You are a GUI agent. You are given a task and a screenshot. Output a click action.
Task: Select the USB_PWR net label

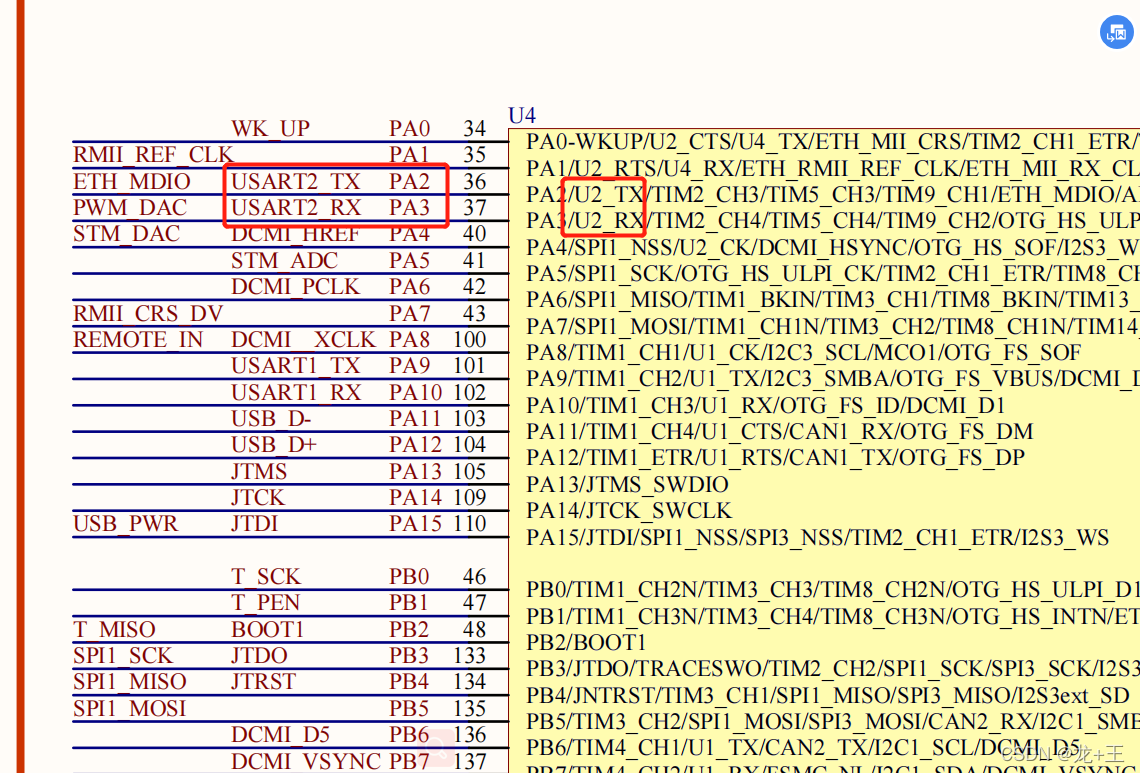(x=126, y=524)
